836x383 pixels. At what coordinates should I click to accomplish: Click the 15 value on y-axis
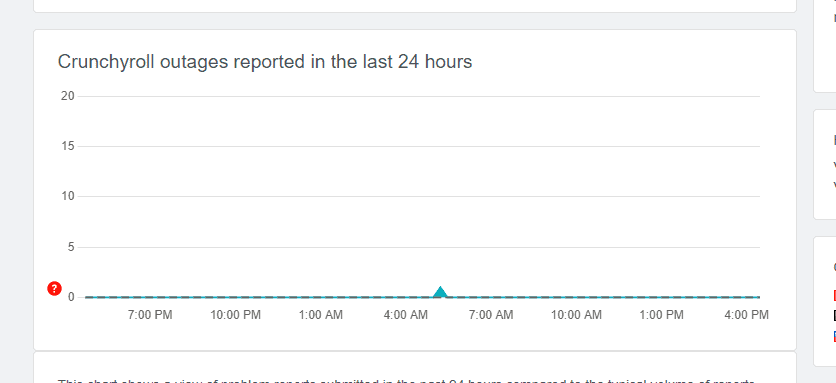[x=68, y=146]
